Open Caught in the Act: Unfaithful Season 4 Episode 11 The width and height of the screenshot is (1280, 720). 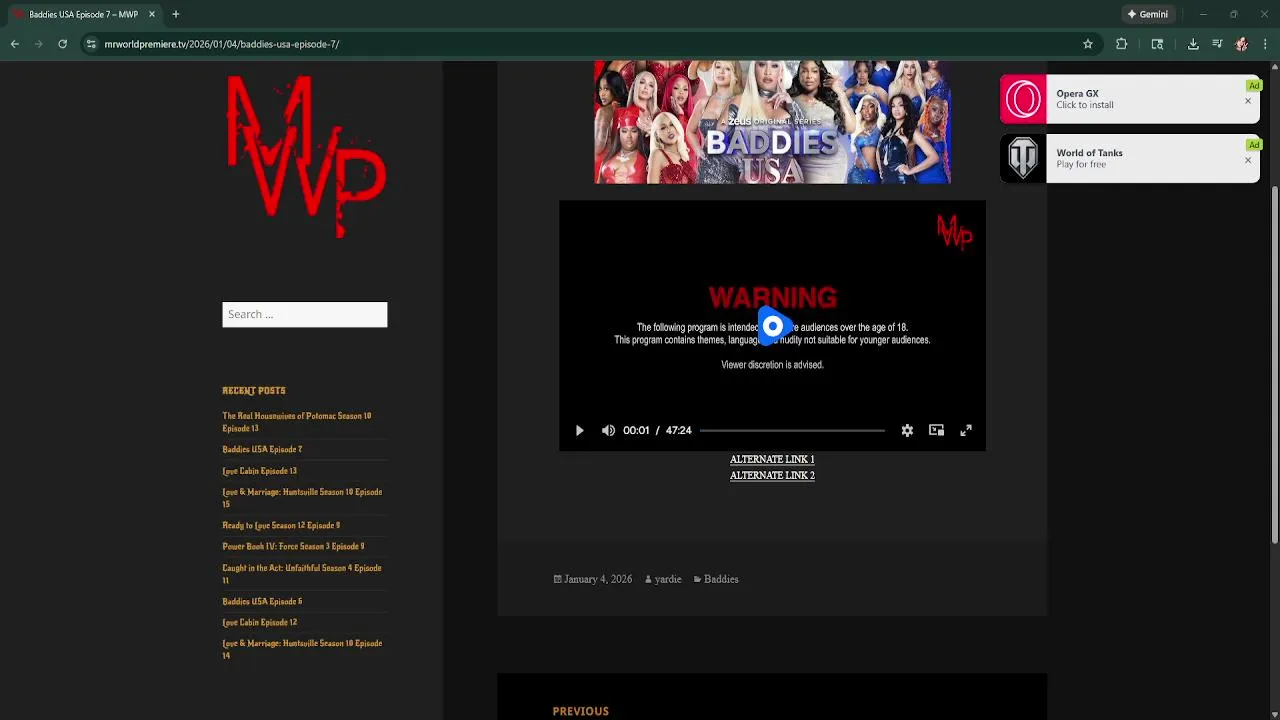click(x=302, y=574)
